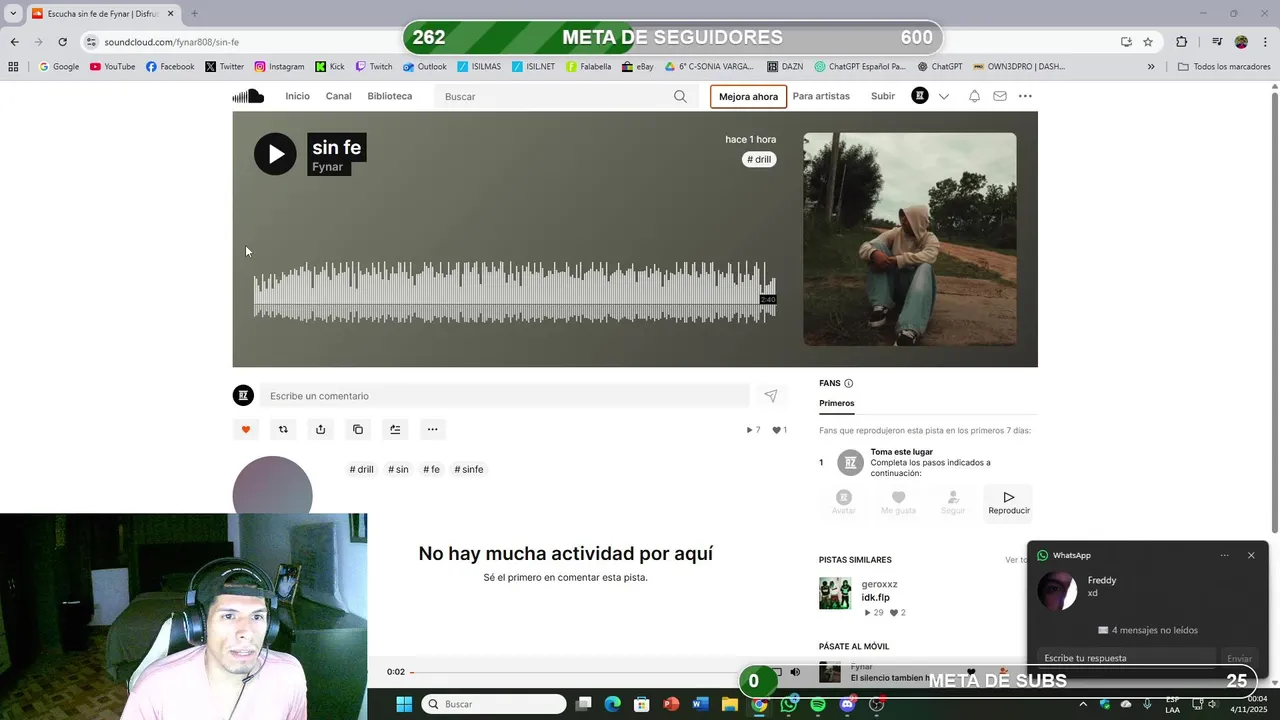
Task: Open the SoundCloud logo home link
Action: (248, 96)
